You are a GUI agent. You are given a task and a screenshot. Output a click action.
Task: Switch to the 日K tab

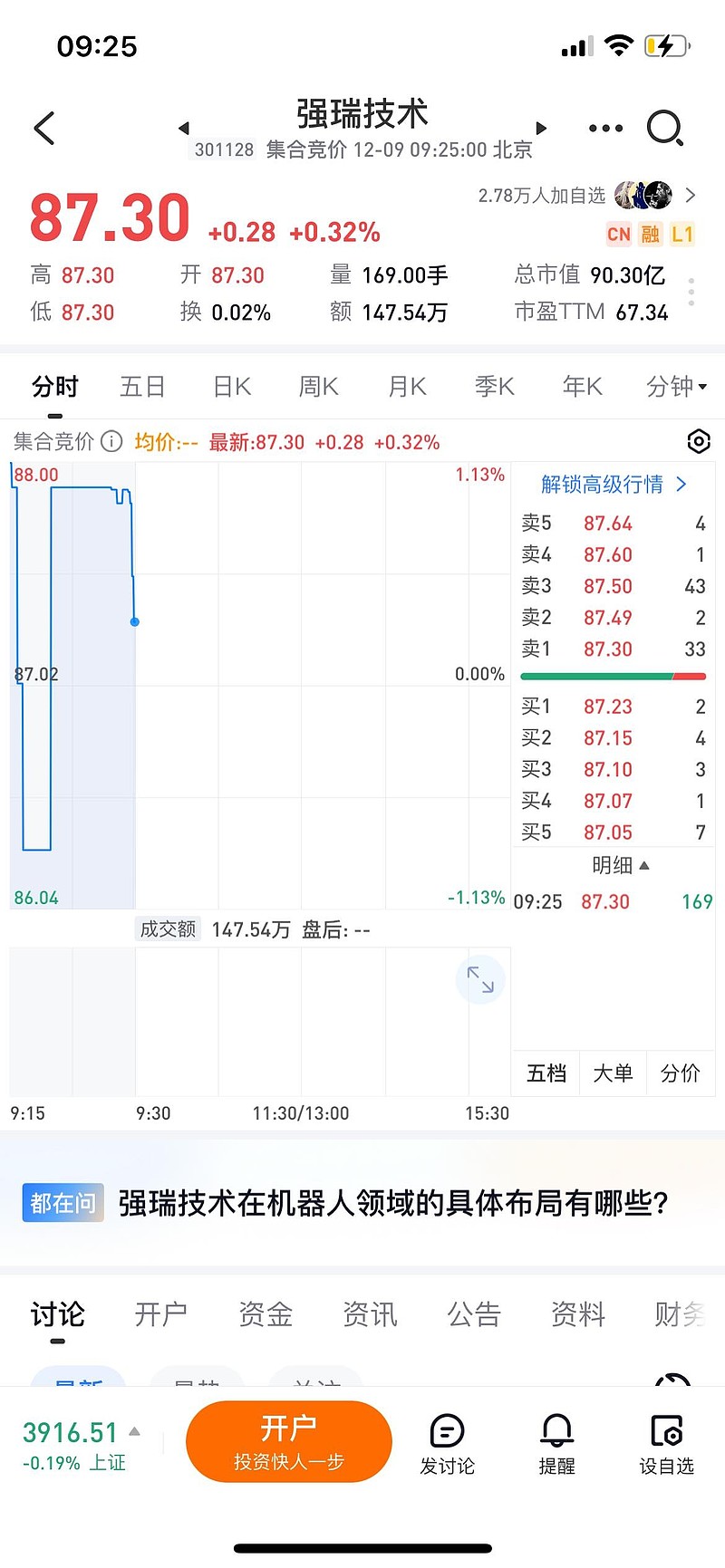(231, 387)
